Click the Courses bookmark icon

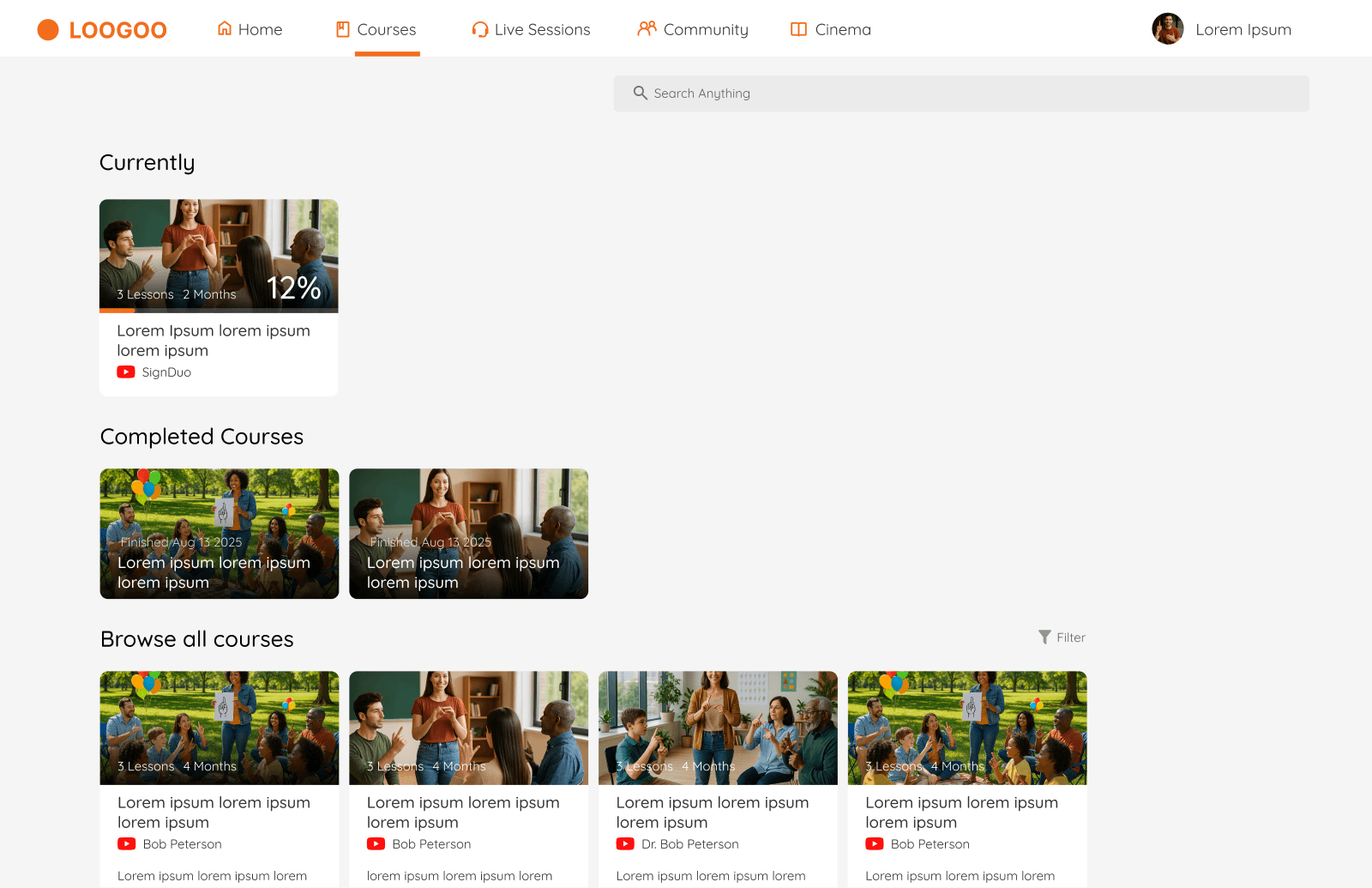tap(342, 29)
